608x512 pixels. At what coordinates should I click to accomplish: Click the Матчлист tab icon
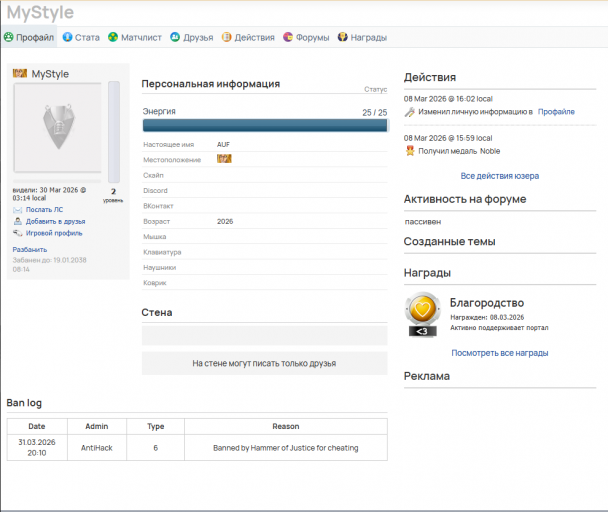(113, 37)
